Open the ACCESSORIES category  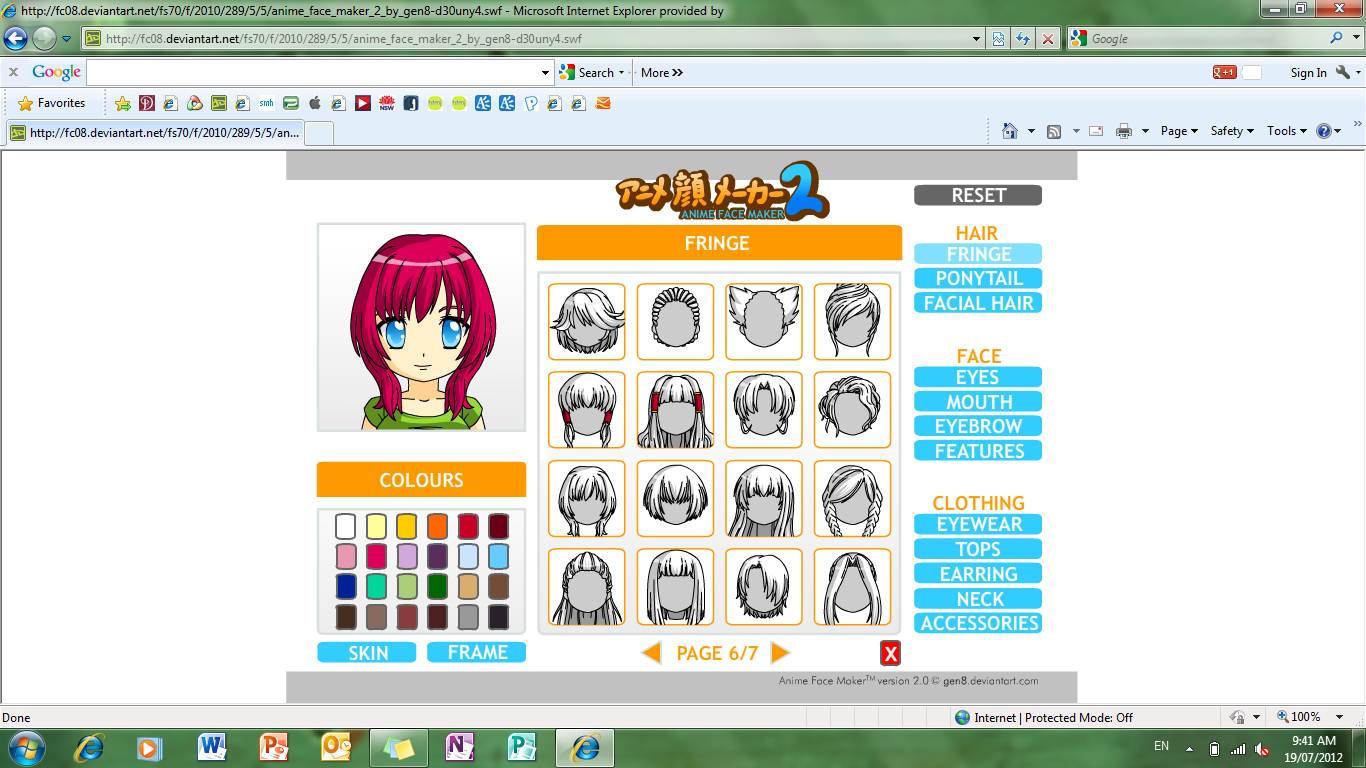click(x=978, y=623)
